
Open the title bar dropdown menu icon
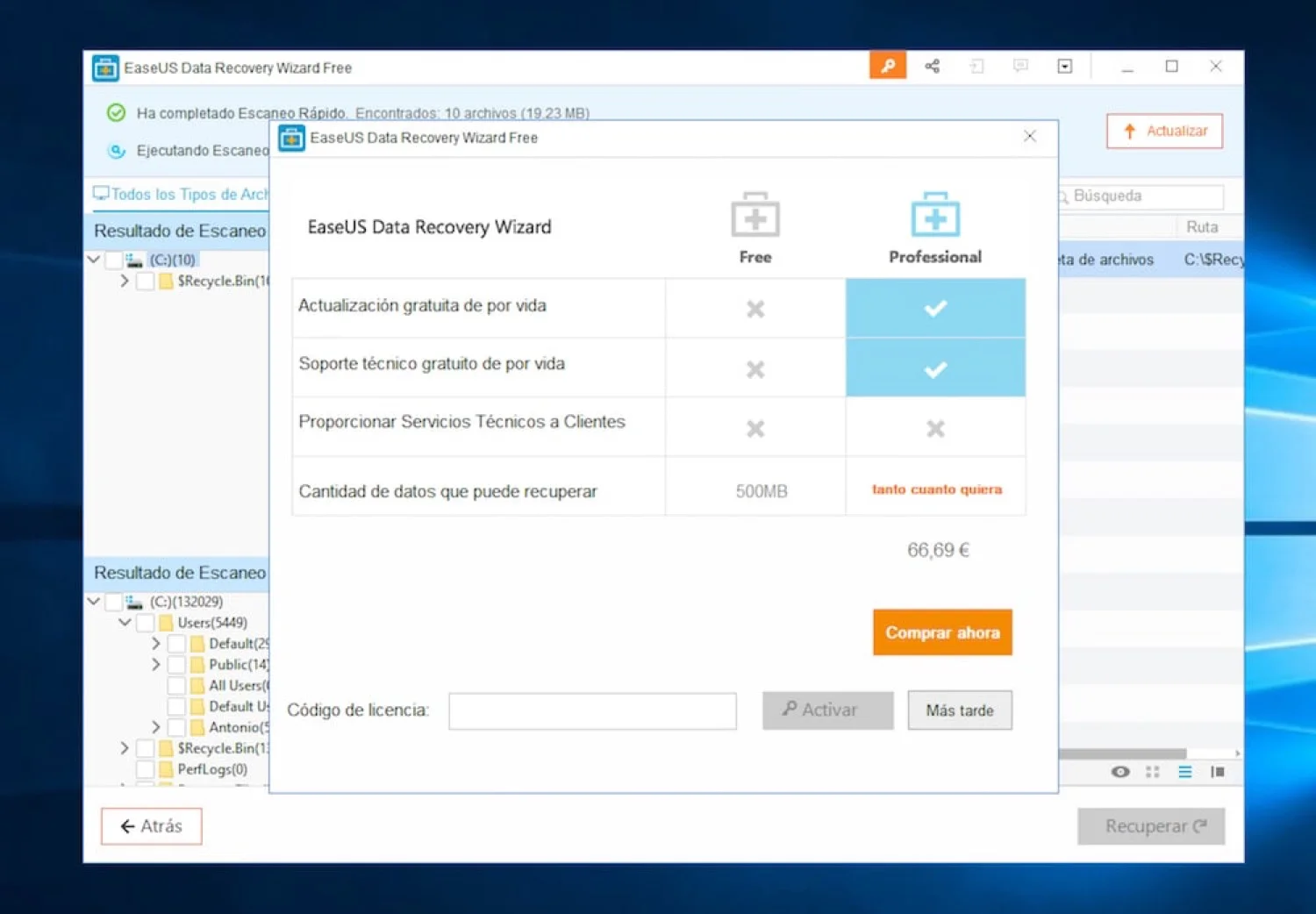tap(1064, 66)
